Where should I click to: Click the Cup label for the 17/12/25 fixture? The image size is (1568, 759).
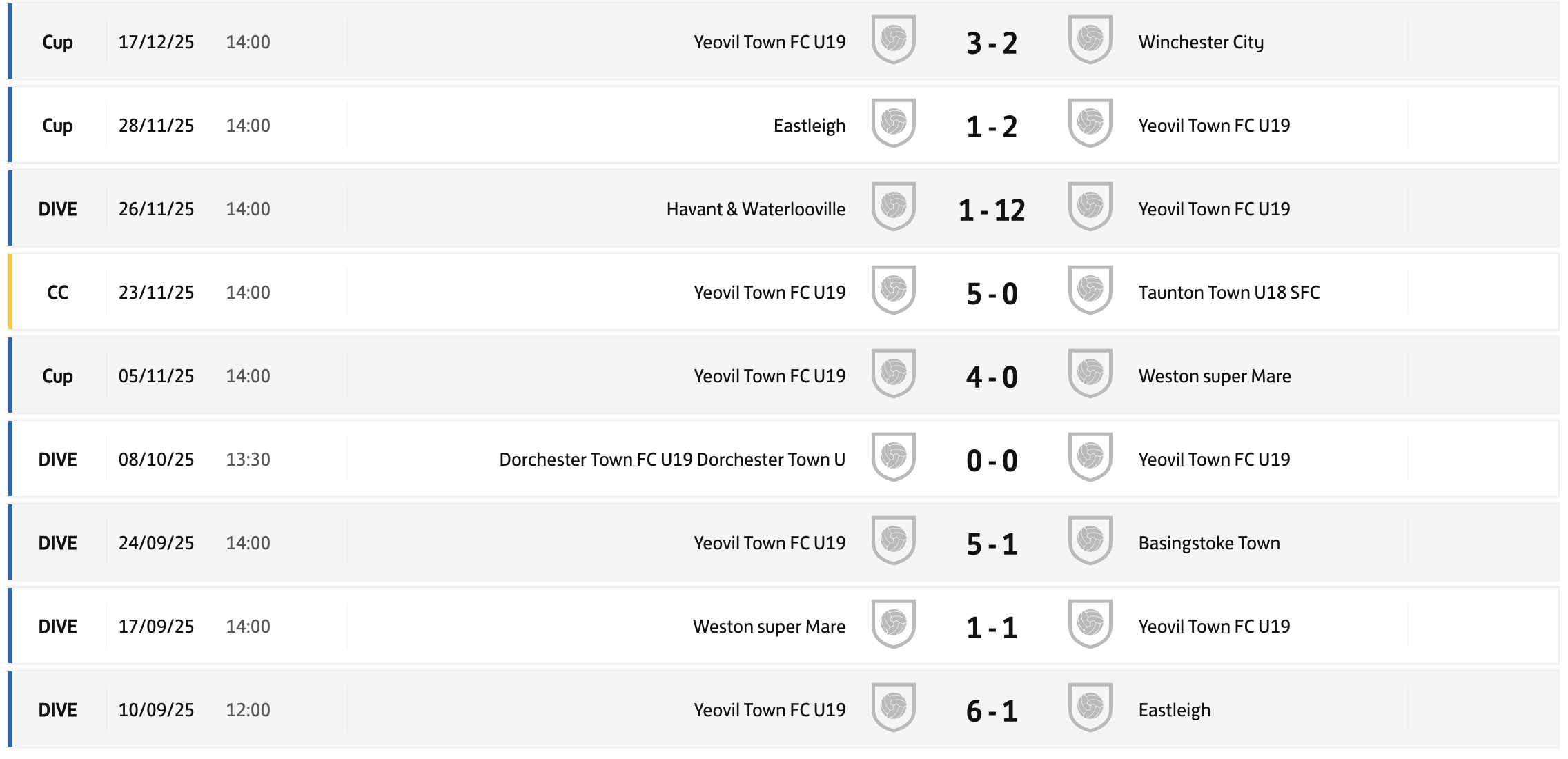58,42
